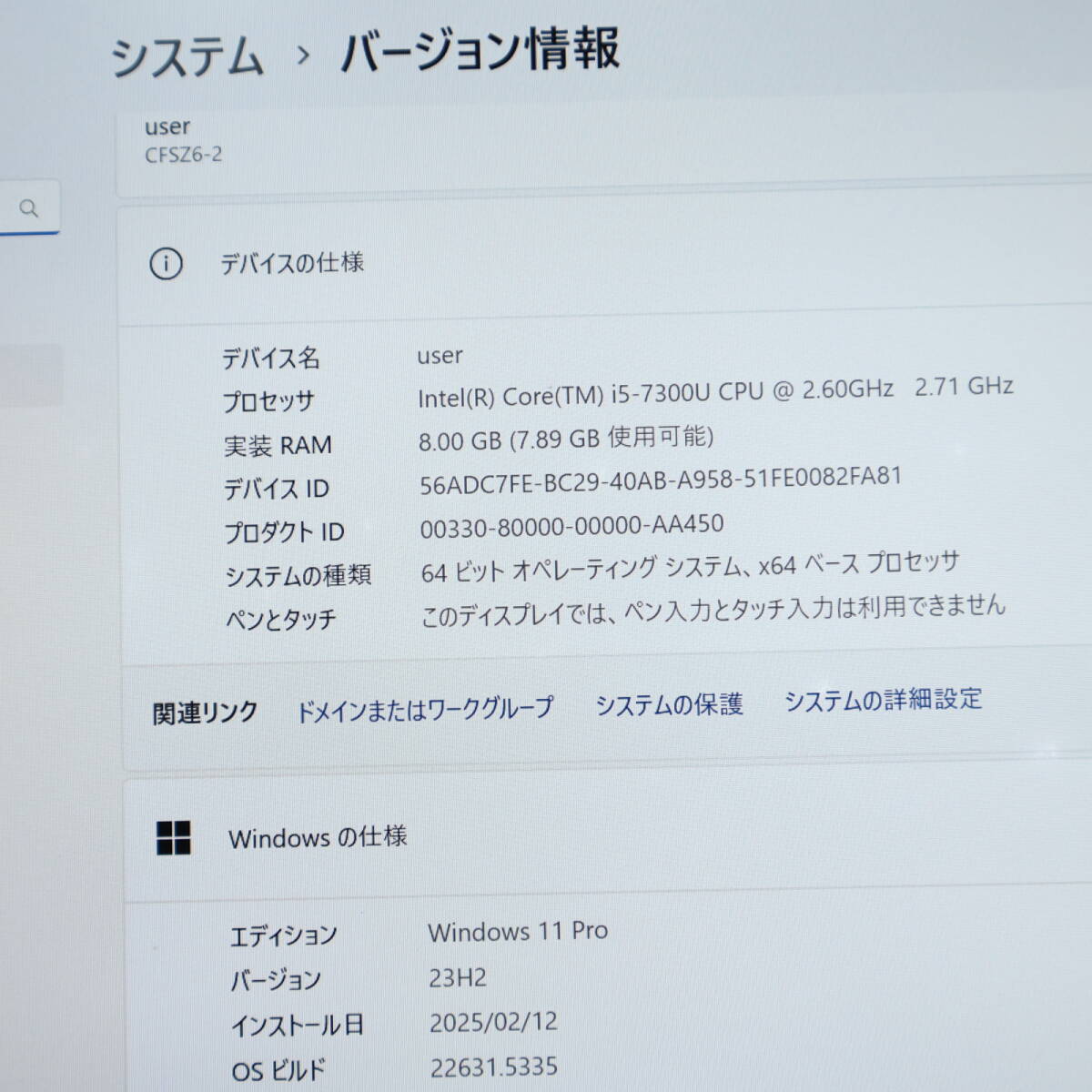Viewport: 1092px width, 1092px height.
Task: Click the 関連リンク label
Action: [205, 713]
